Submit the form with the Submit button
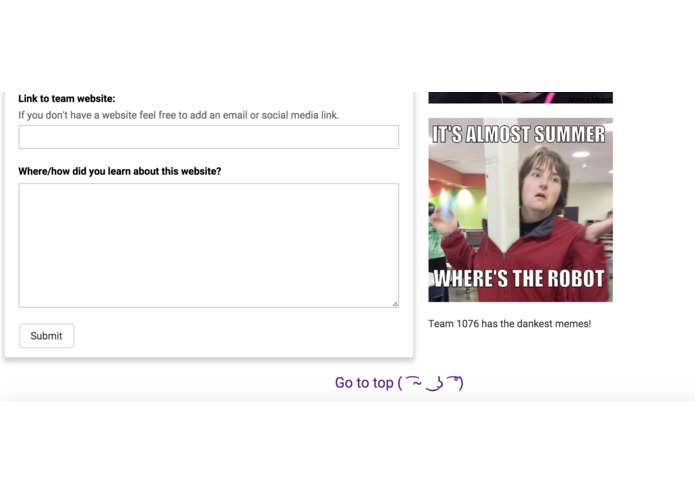This screenshot has width=695, height=494. [47, 336]
